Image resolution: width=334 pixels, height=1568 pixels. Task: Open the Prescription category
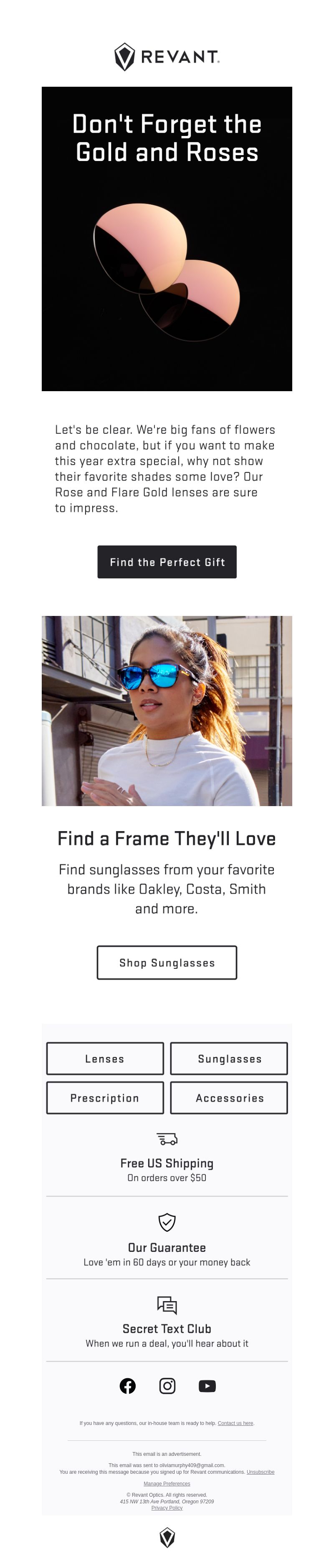point(105,1098)
